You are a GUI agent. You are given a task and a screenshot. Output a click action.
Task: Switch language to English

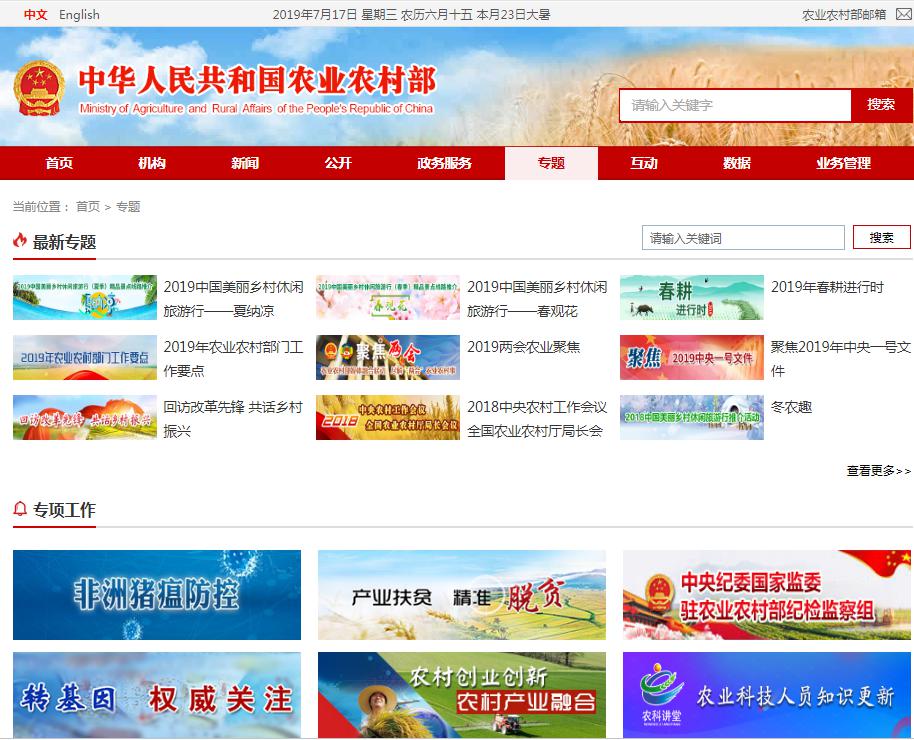click(79, 15)
